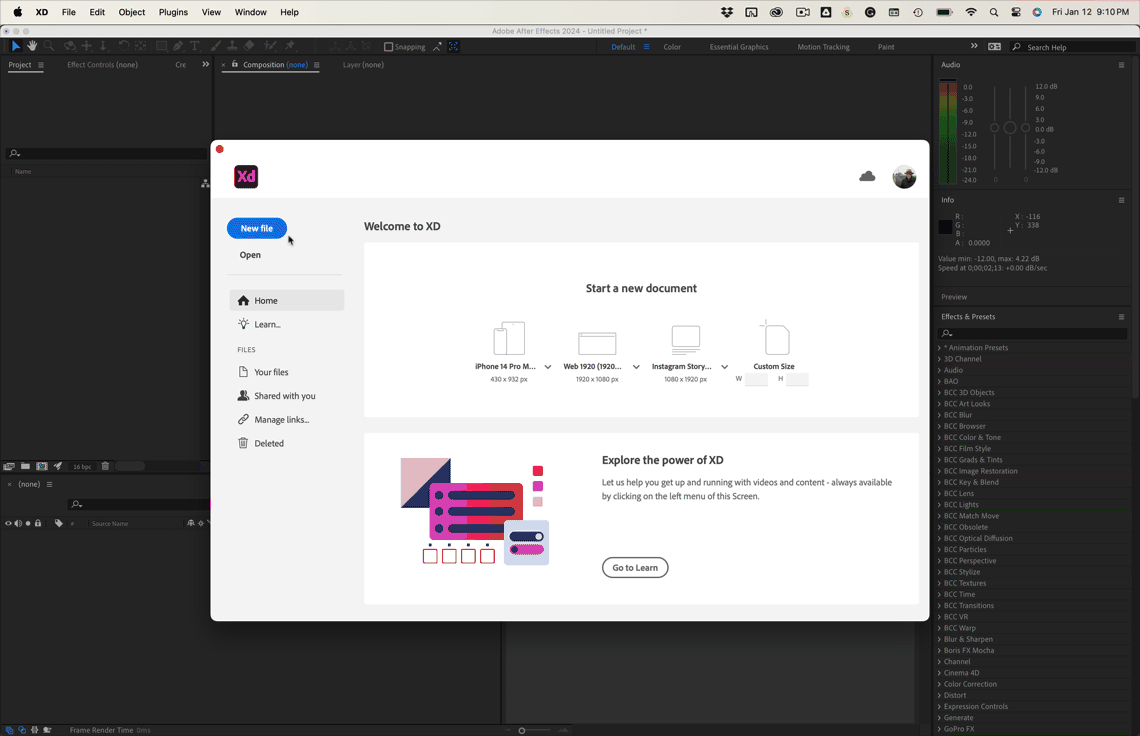The image size is (1140, 736).
Task: Click the custom width W input field
Action: point(756,379)
